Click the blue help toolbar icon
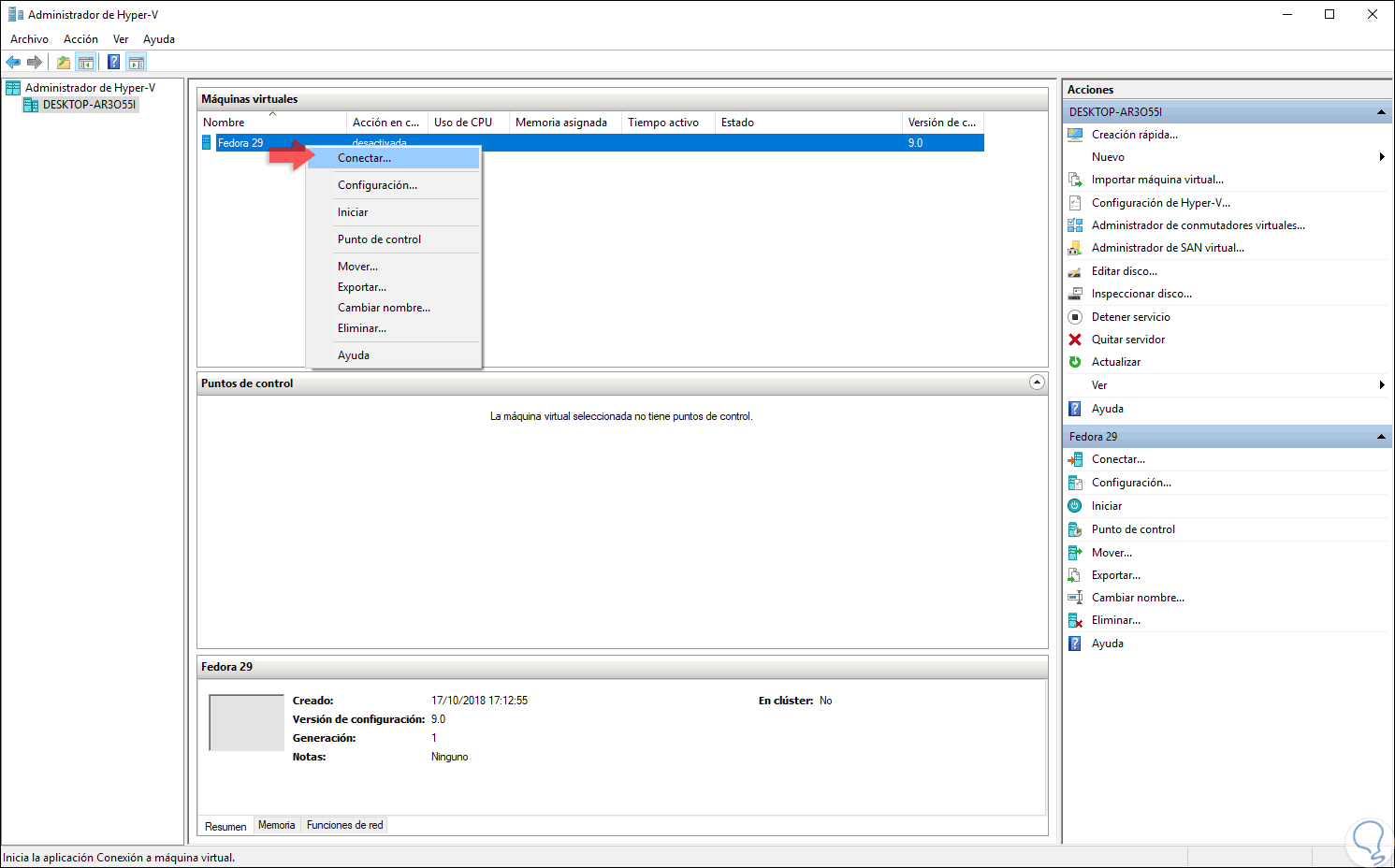1395x868 pixels. pos(113,63)
